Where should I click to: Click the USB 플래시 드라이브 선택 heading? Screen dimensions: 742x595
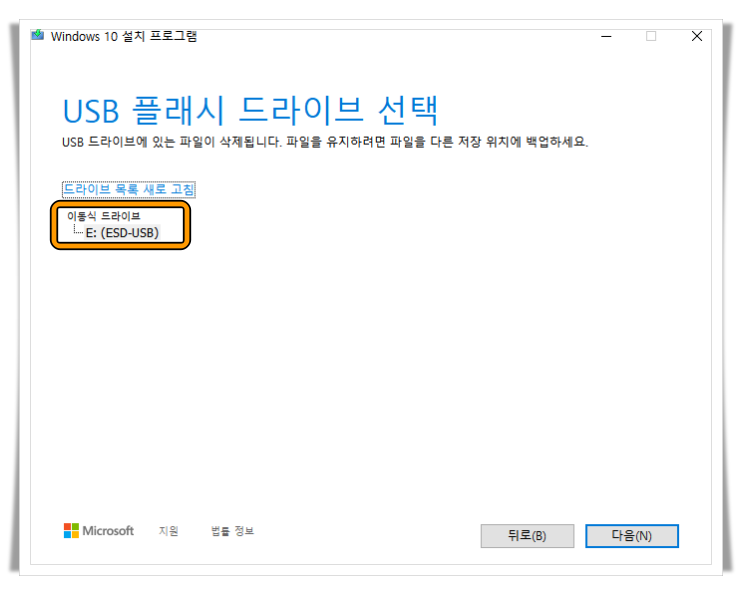point(250,110)
